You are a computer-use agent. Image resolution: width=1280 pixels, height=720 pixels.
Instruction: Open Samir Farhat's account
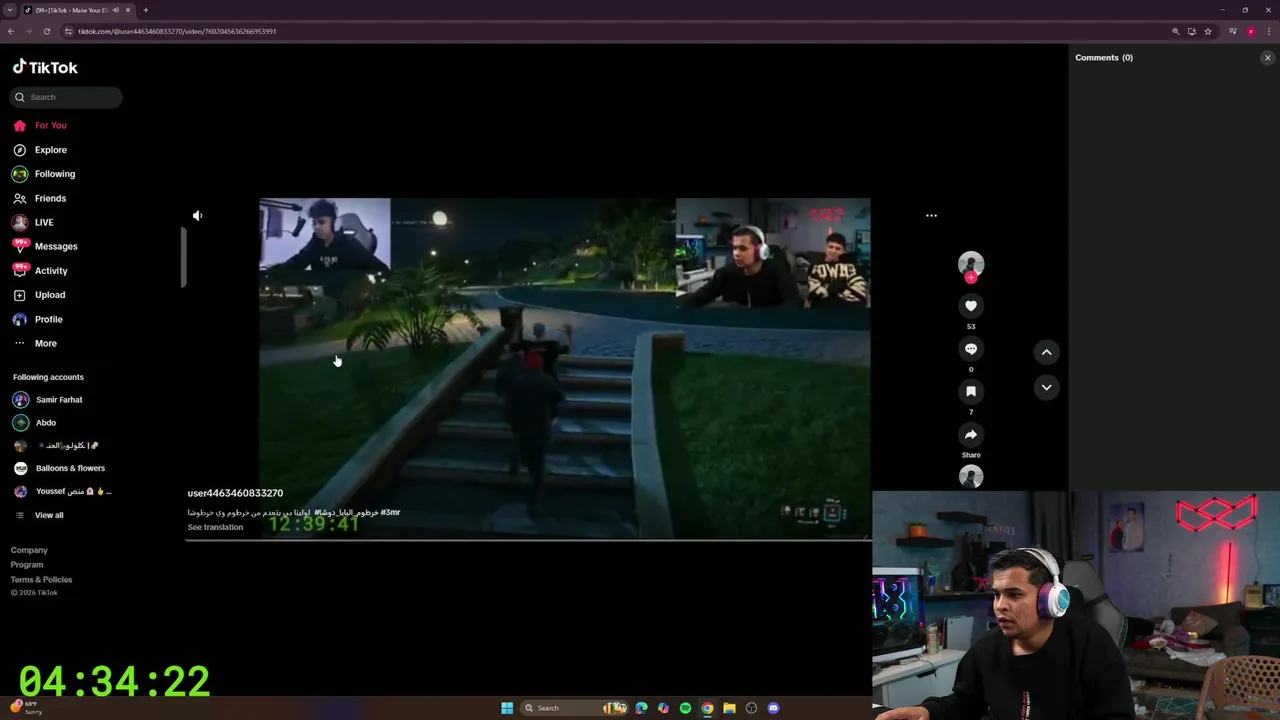tap(48, 400)
